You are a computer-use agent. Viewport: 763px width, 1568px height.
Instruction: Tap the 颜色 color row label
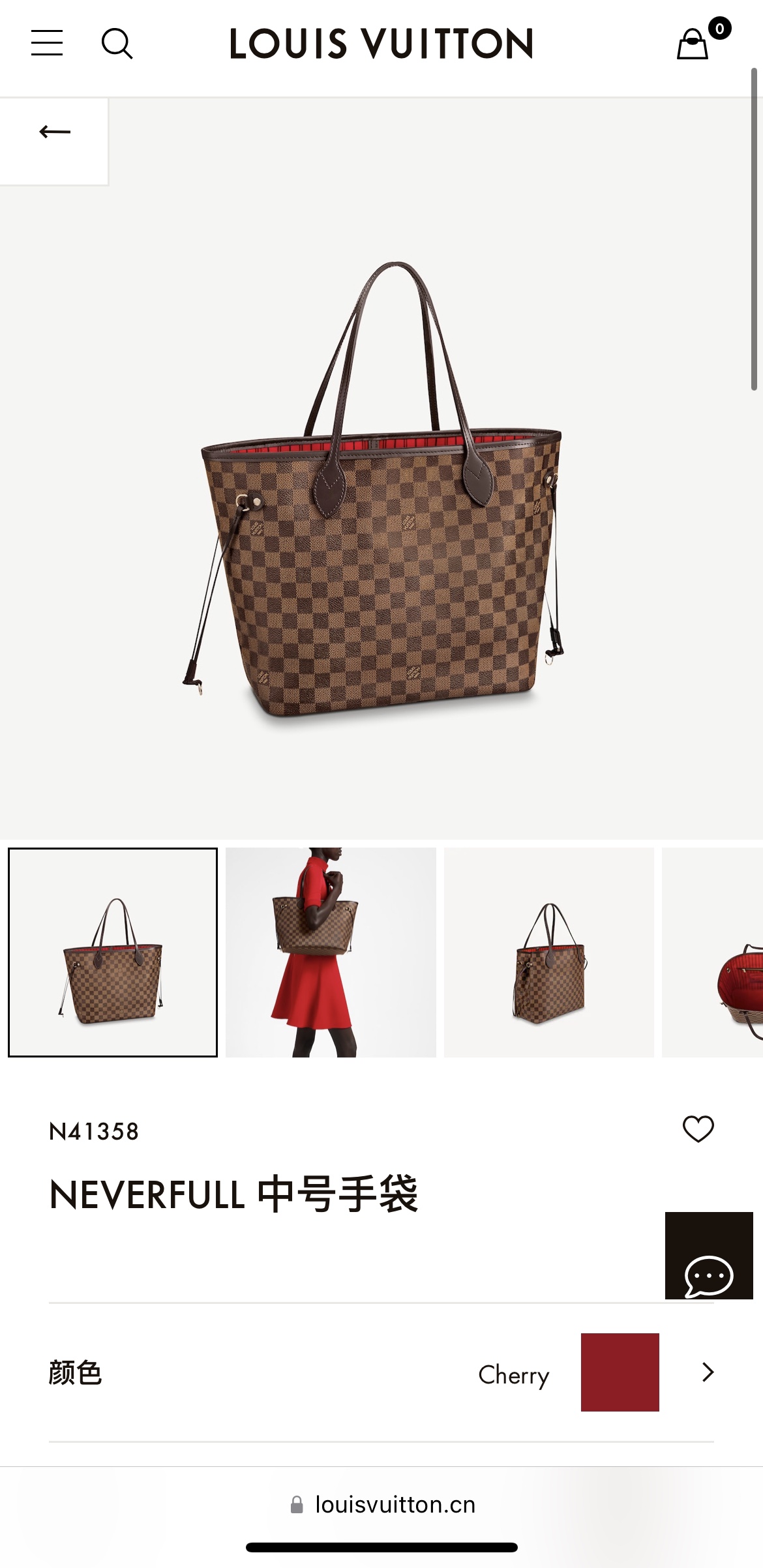[x=75, y=1373]
